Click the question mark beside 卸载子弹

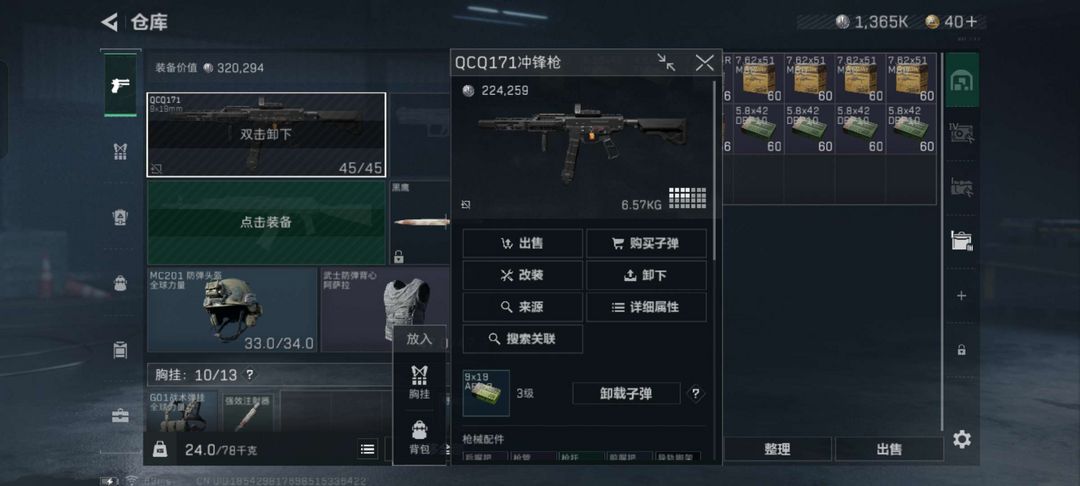(696, 394)
